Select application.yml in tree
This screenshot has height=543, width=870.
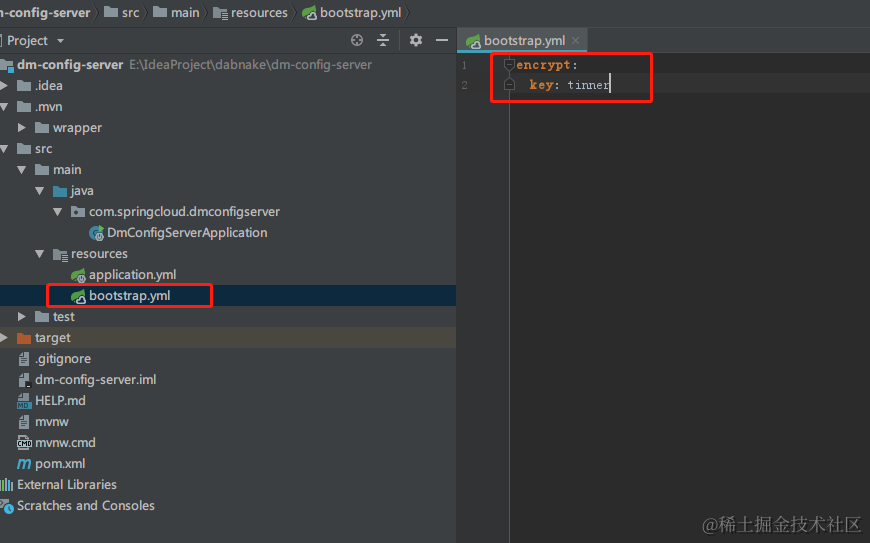(x=132, y=275)
